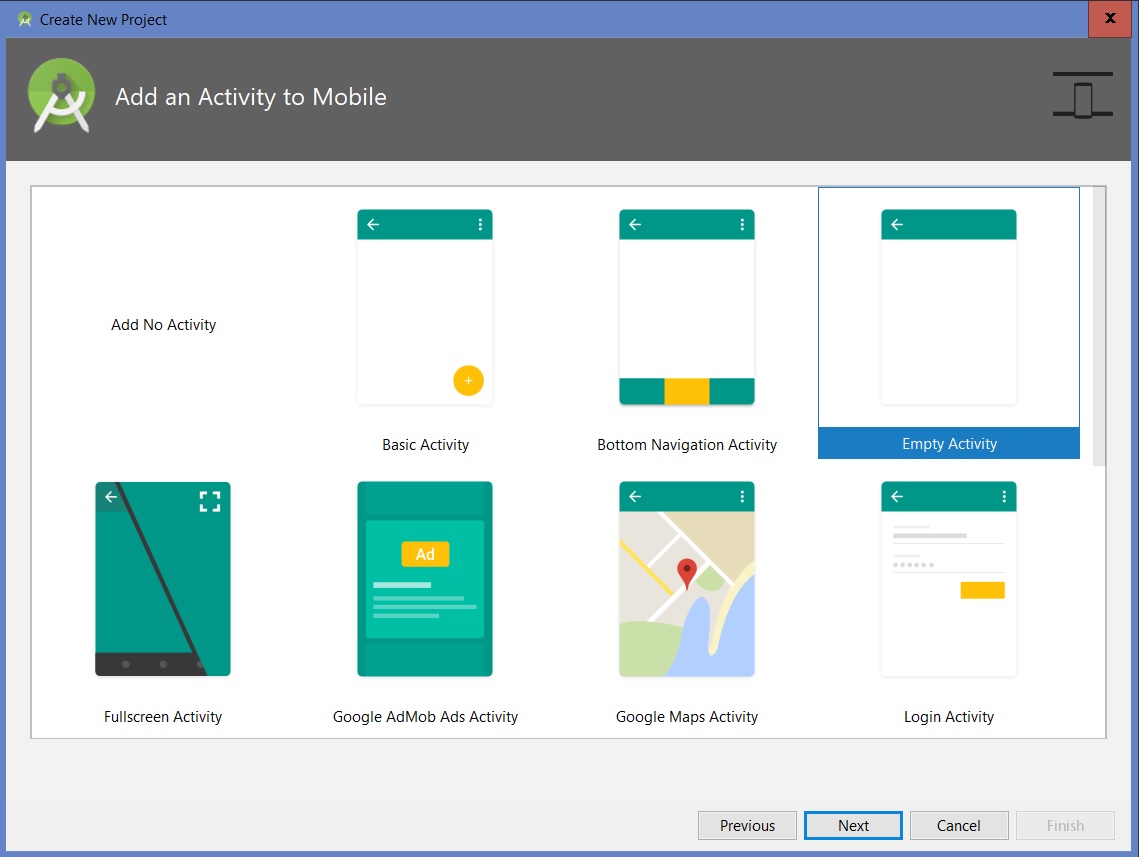This screenshot has height=857, width=1139.
Task: Select the Empty Activity template
Action: pos(948,308)
